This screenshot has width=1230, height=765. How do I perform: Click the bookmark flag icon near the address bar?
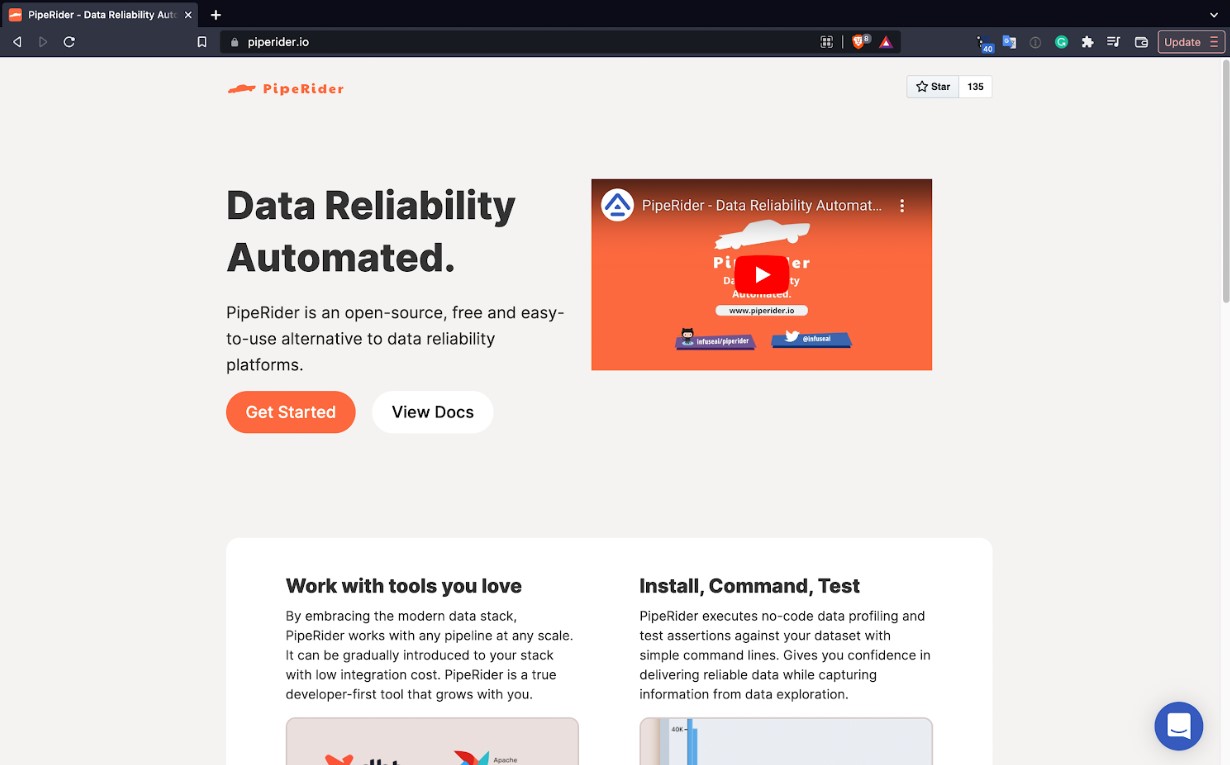202,42
